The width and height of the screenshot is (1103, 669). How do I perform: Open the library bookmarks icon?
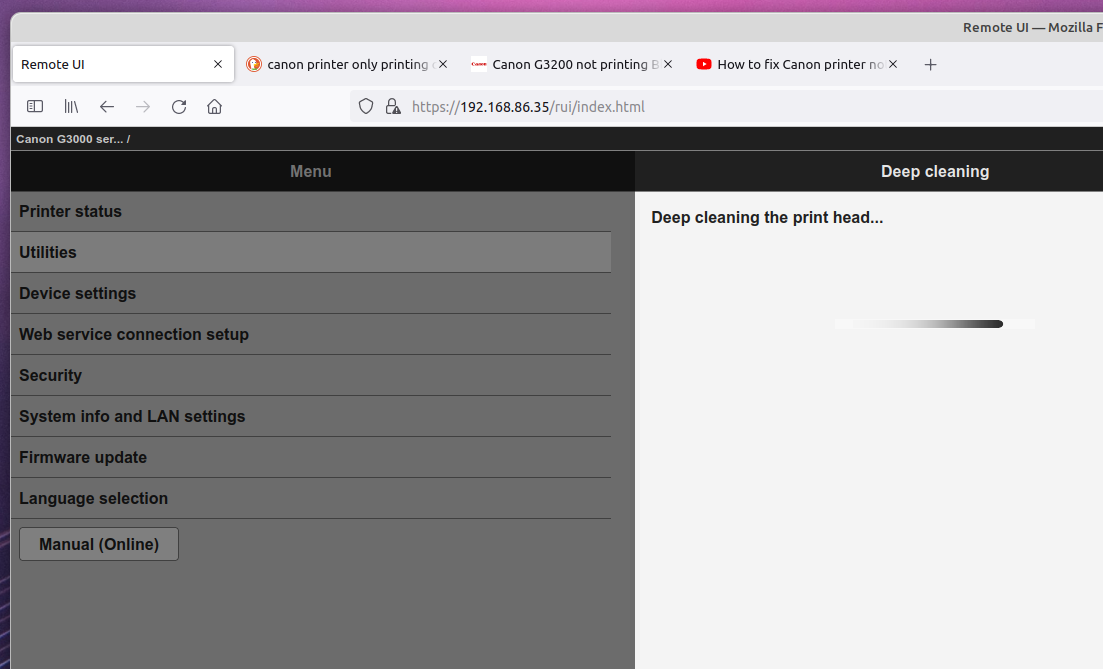[71, 106]
